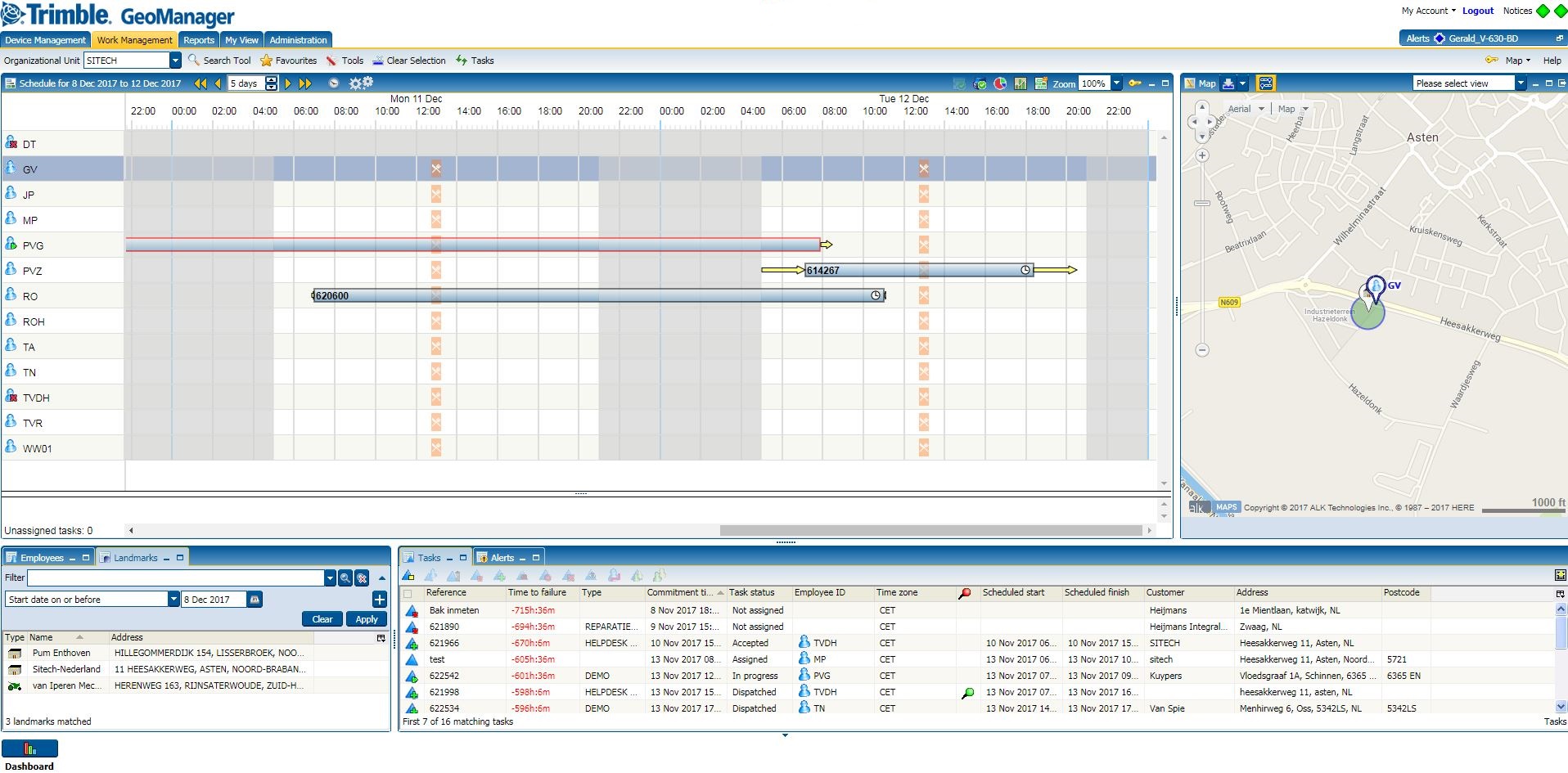This screenshot has height=773, width=1568.
Task: Log out via the Logout link
Action: click(1477, 11)
